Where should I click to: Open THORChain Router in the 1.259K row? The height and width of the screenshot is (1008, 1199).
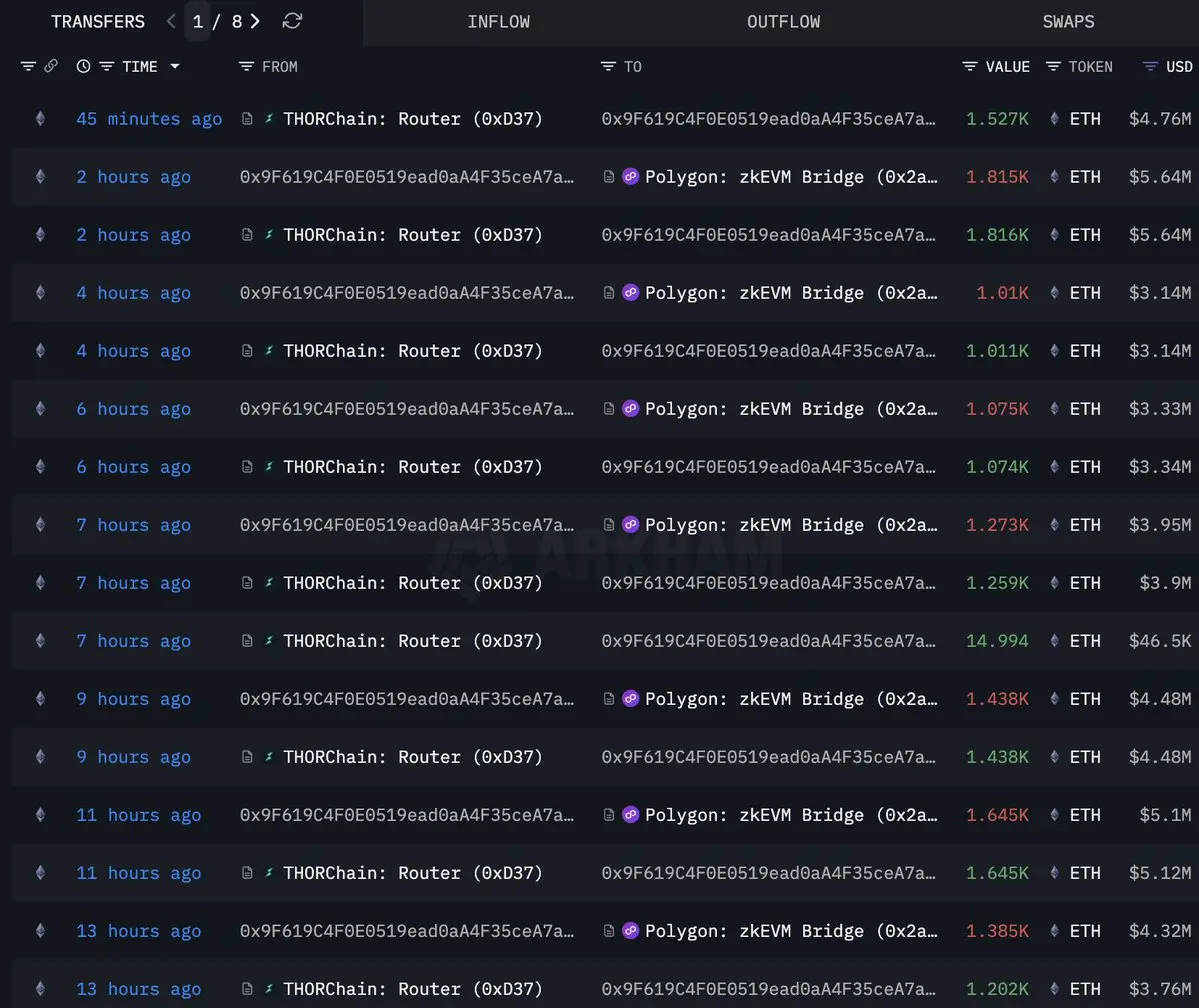pos(413,584)
